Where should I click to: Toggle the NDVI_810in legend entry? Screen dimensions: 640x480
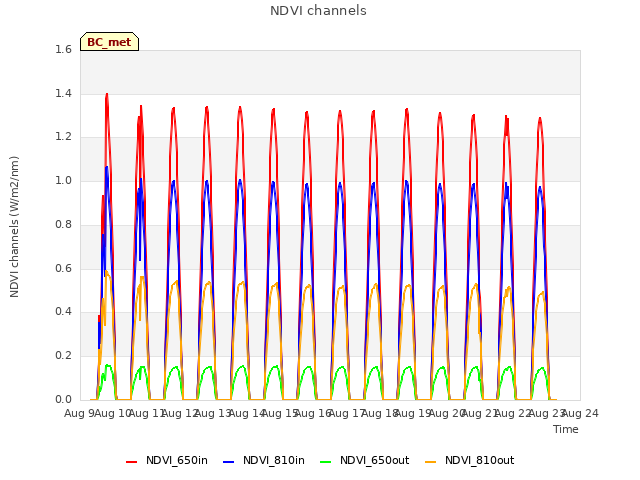point(264,461)
